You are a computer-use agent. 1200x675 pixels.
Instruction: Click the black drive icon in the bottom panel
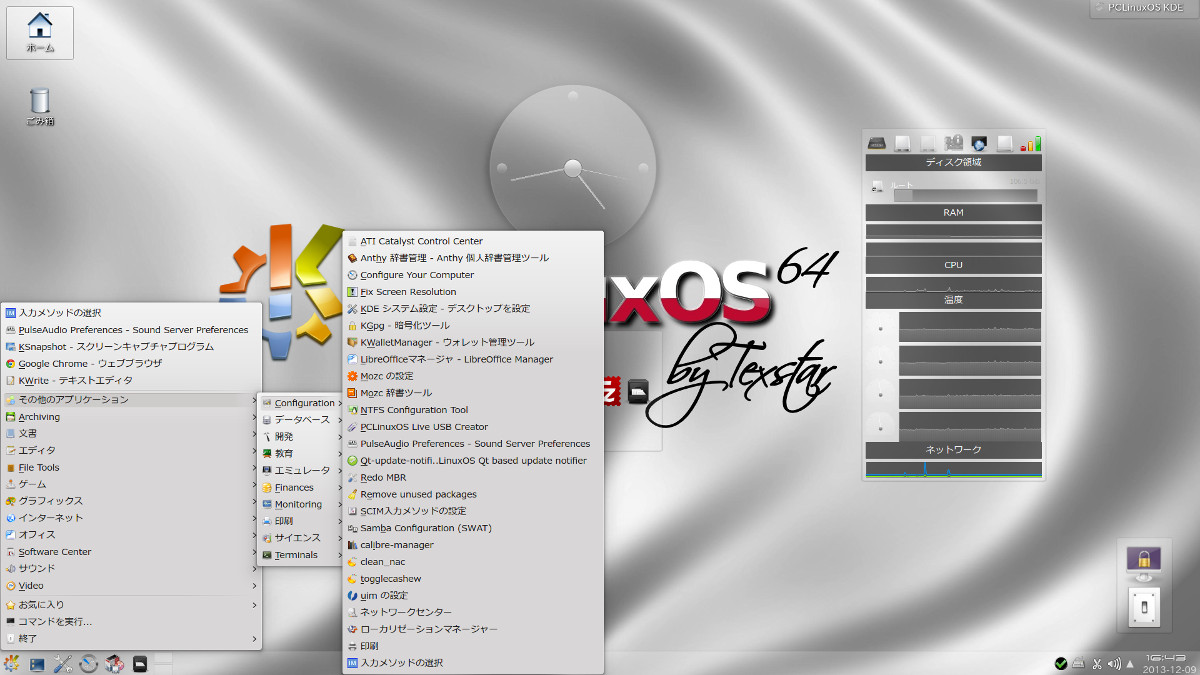140,663
